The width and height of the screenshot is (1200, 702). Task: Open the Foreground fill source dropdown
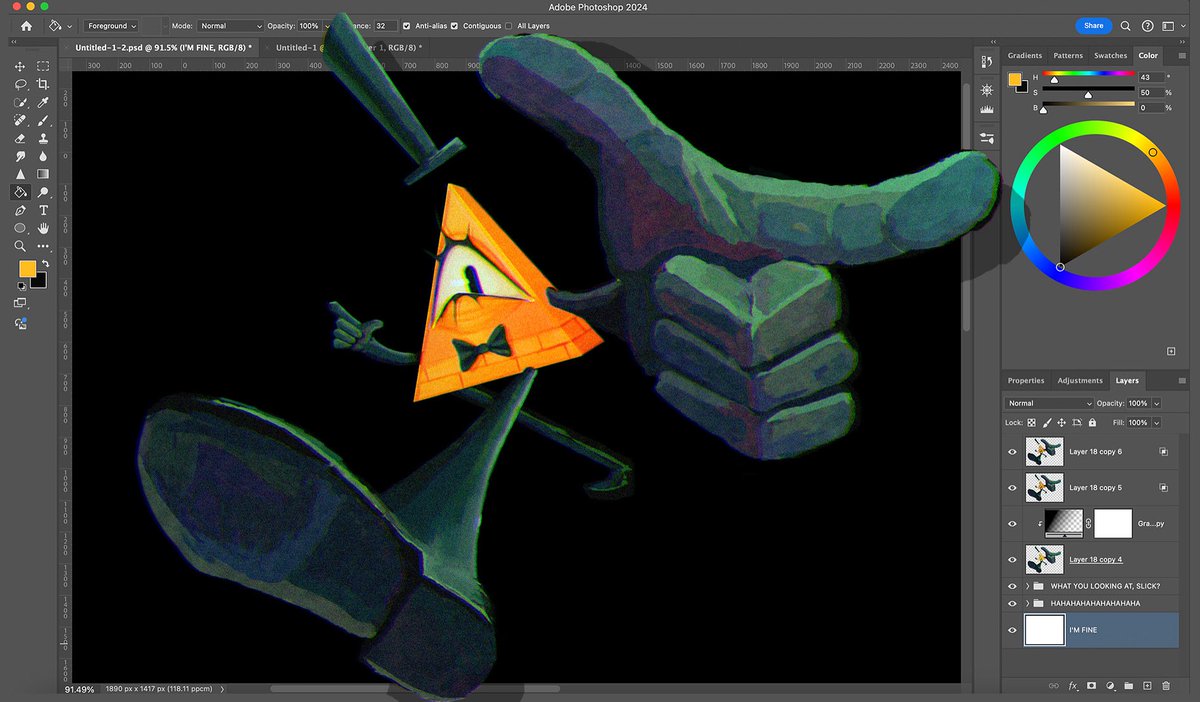[x=111, y=25]
